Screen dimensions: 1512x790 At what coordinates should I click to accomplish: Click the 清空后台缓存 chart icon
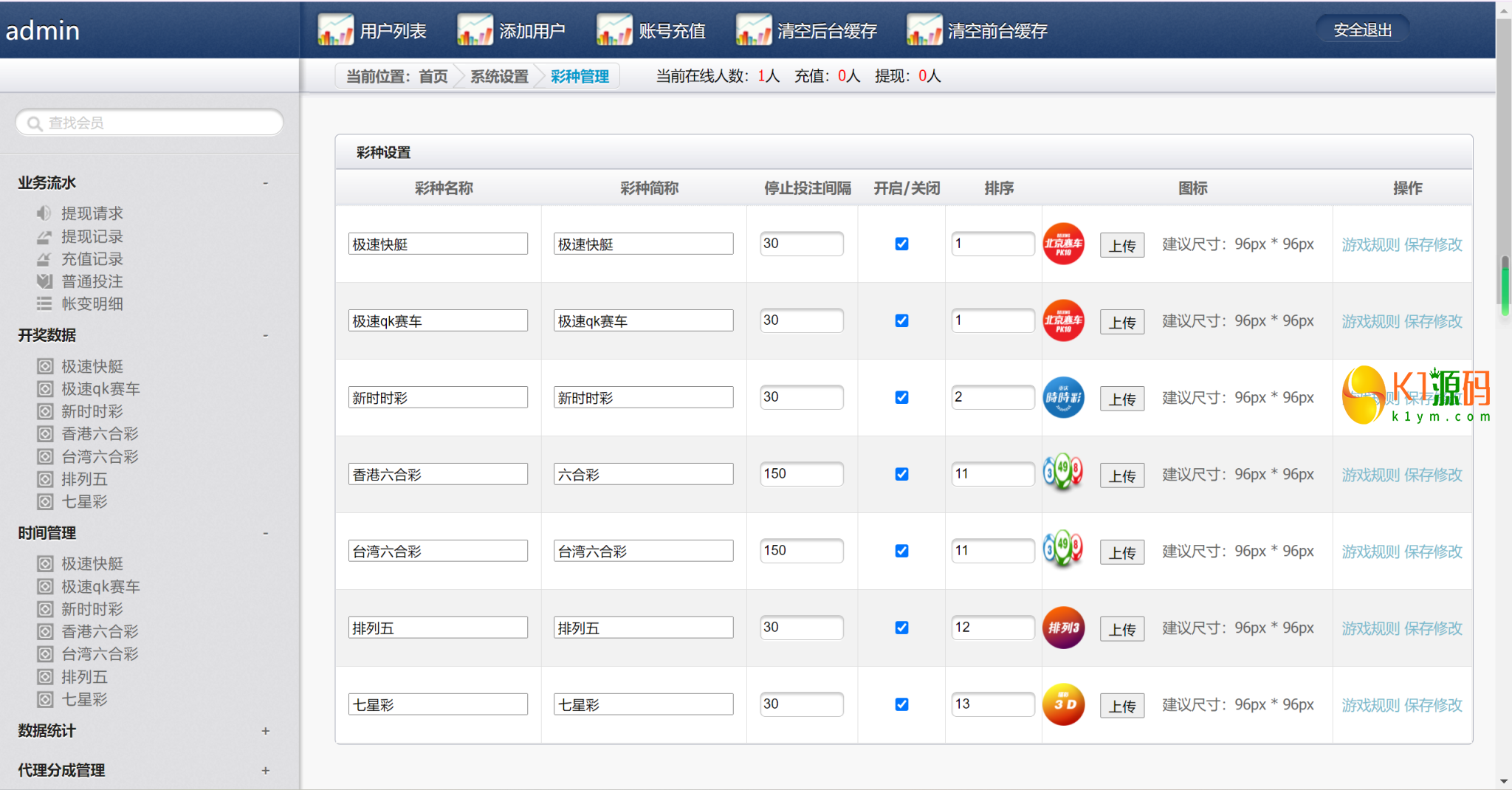coord(753,30)
